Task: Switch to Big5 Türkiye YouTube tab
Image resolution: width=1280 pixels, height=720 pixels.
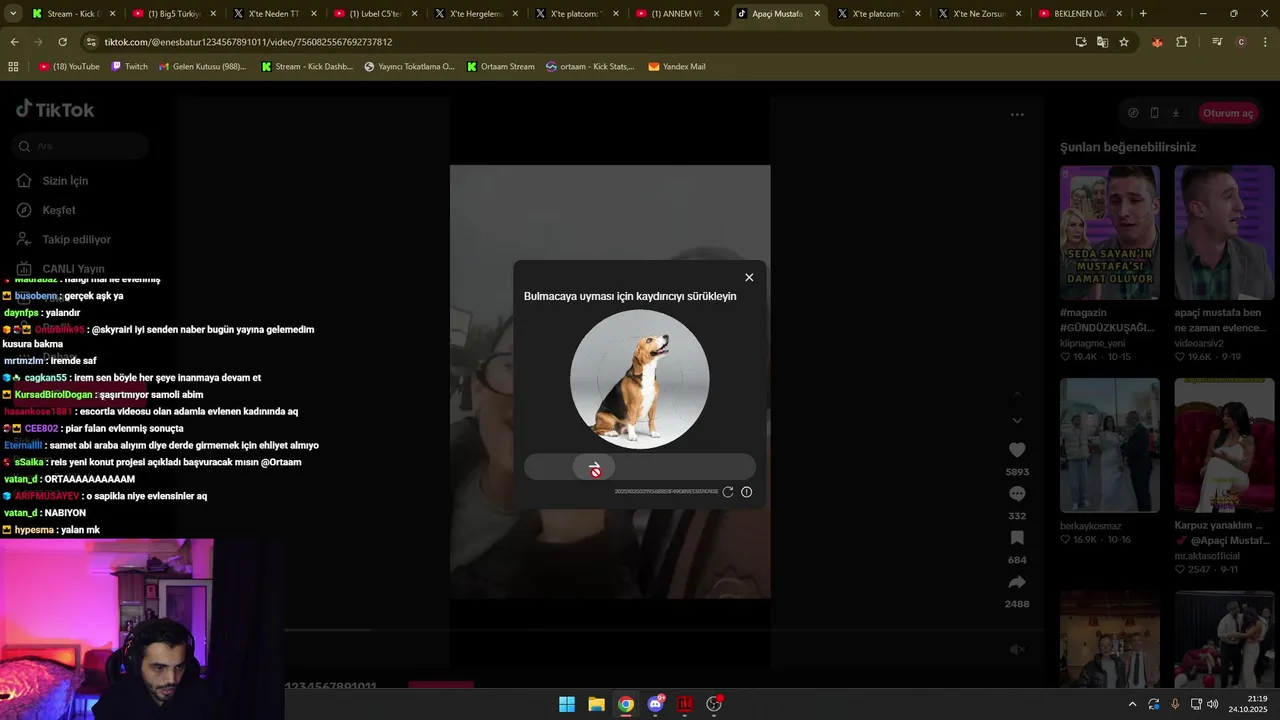Action: click(x=173, y=14)
